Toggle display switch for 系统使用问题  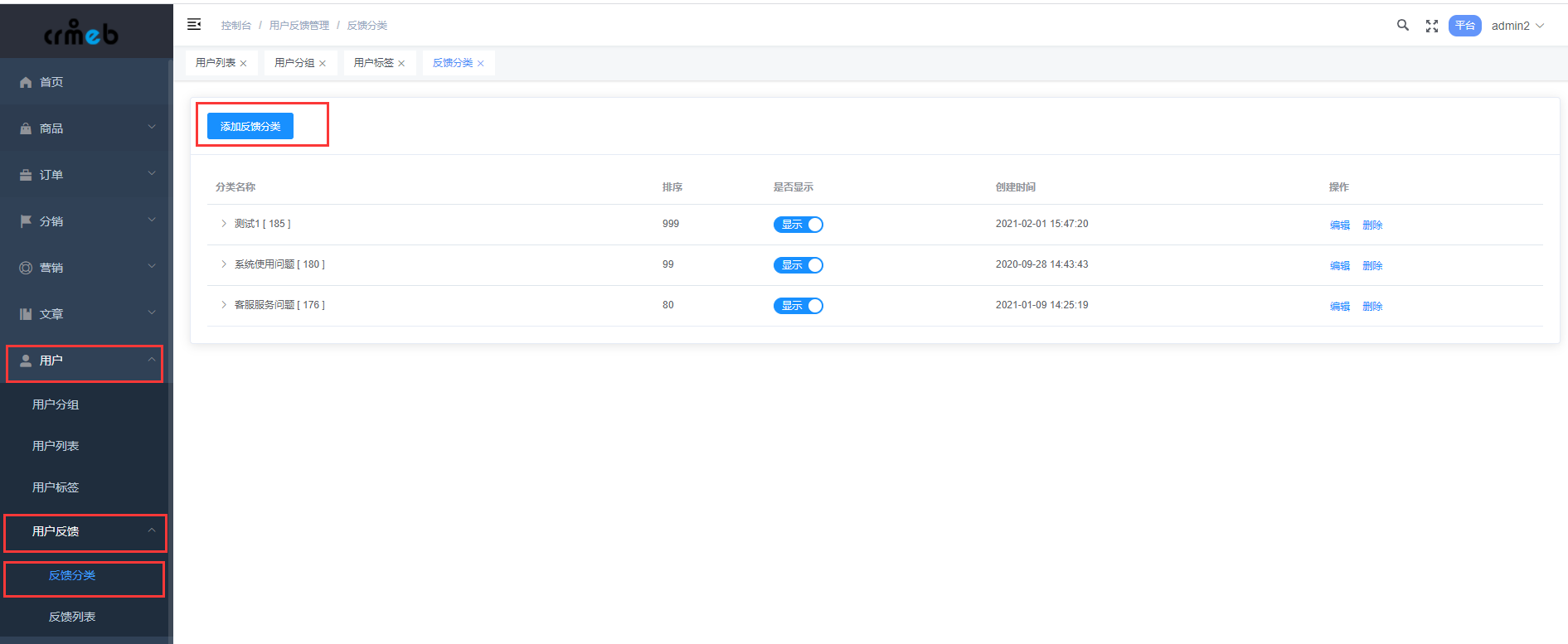coord(799,265)
